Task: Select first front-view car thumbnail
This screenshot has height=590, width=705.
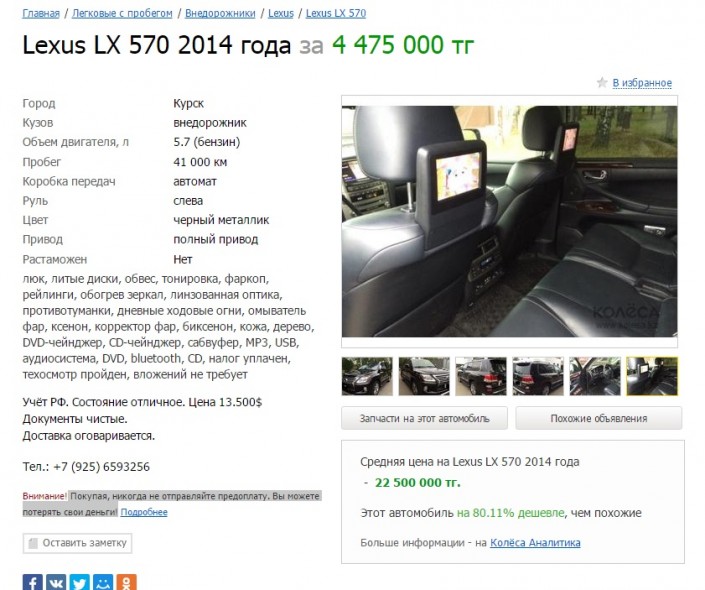Action: pos(367,376)
